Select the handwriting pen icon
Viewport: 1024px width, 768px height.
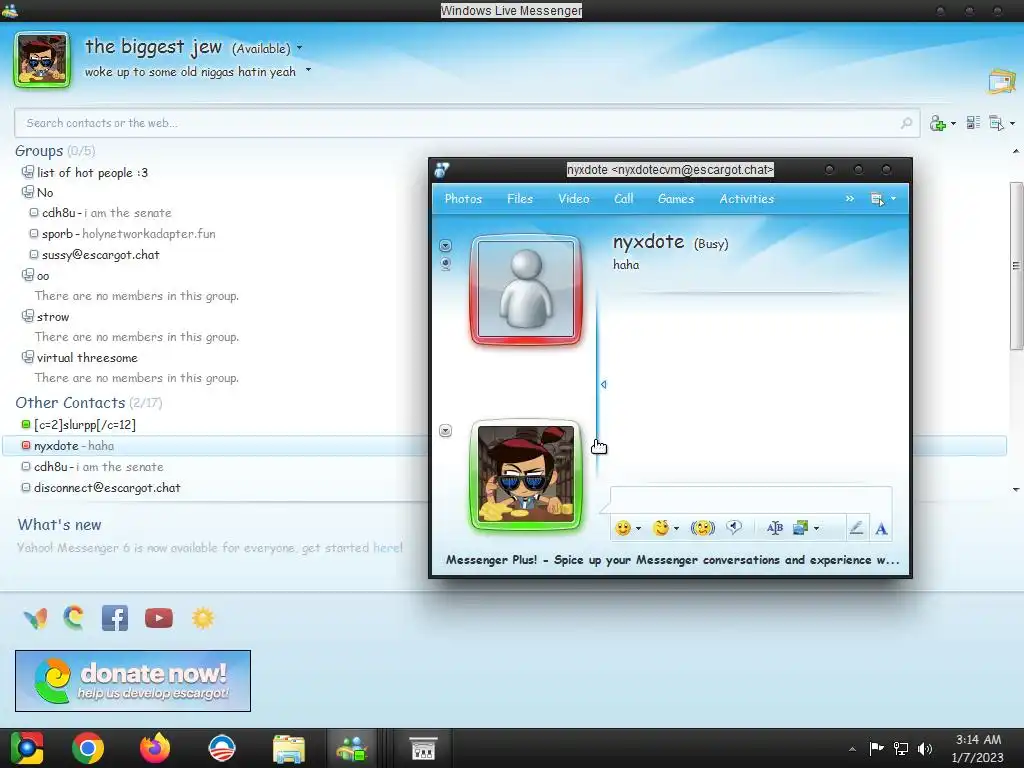pos(856,528)
